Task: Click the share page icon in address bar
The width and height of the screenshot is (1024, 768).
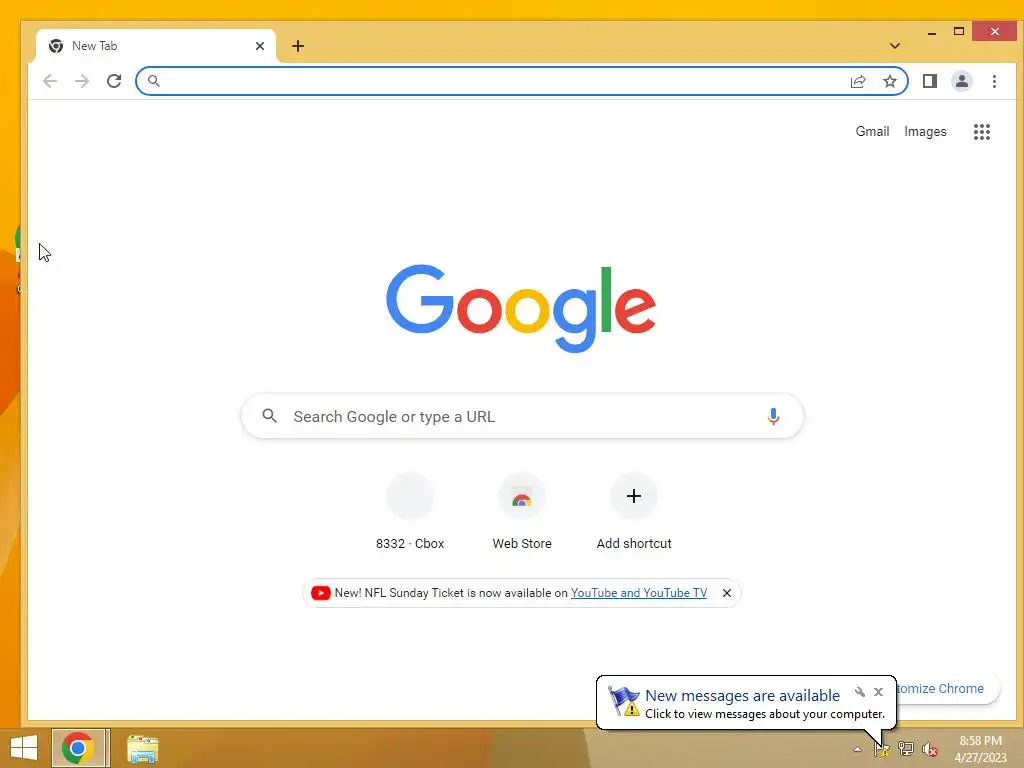Action: tap(858, 81)
